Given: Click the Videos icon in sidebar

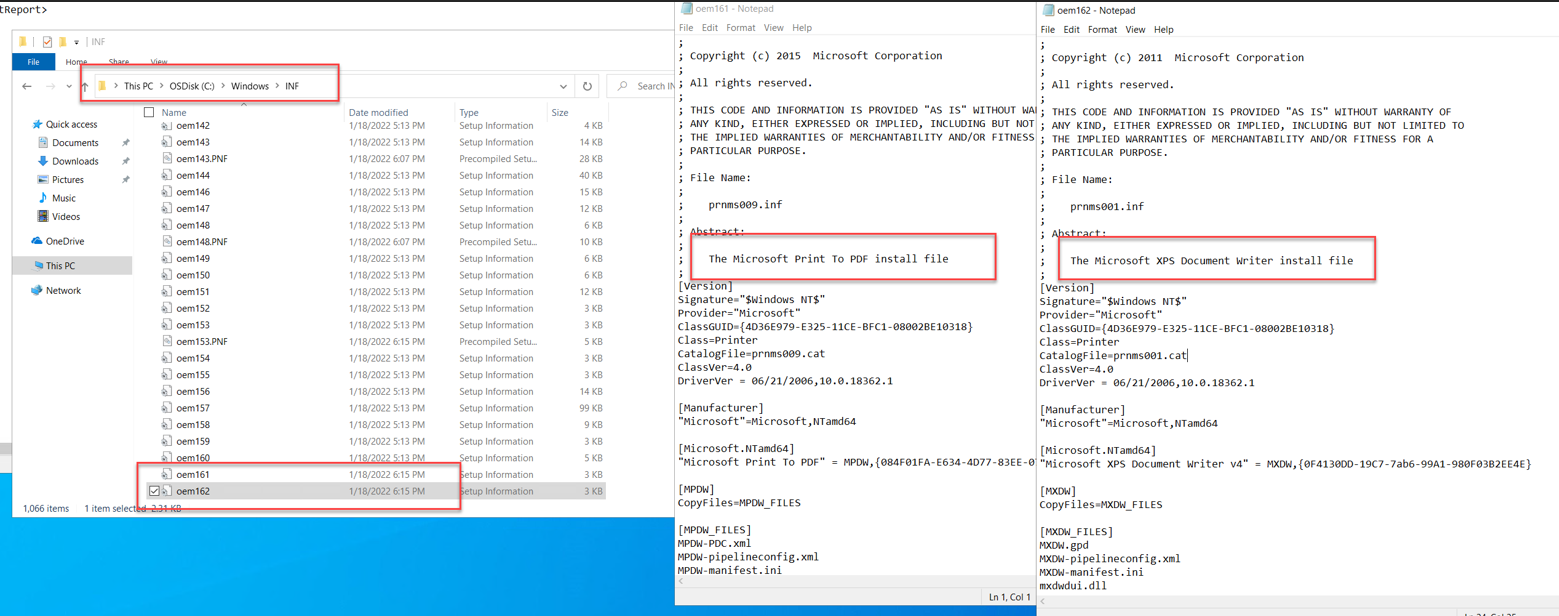Looking at the screenshot, I should pos(43,216).
